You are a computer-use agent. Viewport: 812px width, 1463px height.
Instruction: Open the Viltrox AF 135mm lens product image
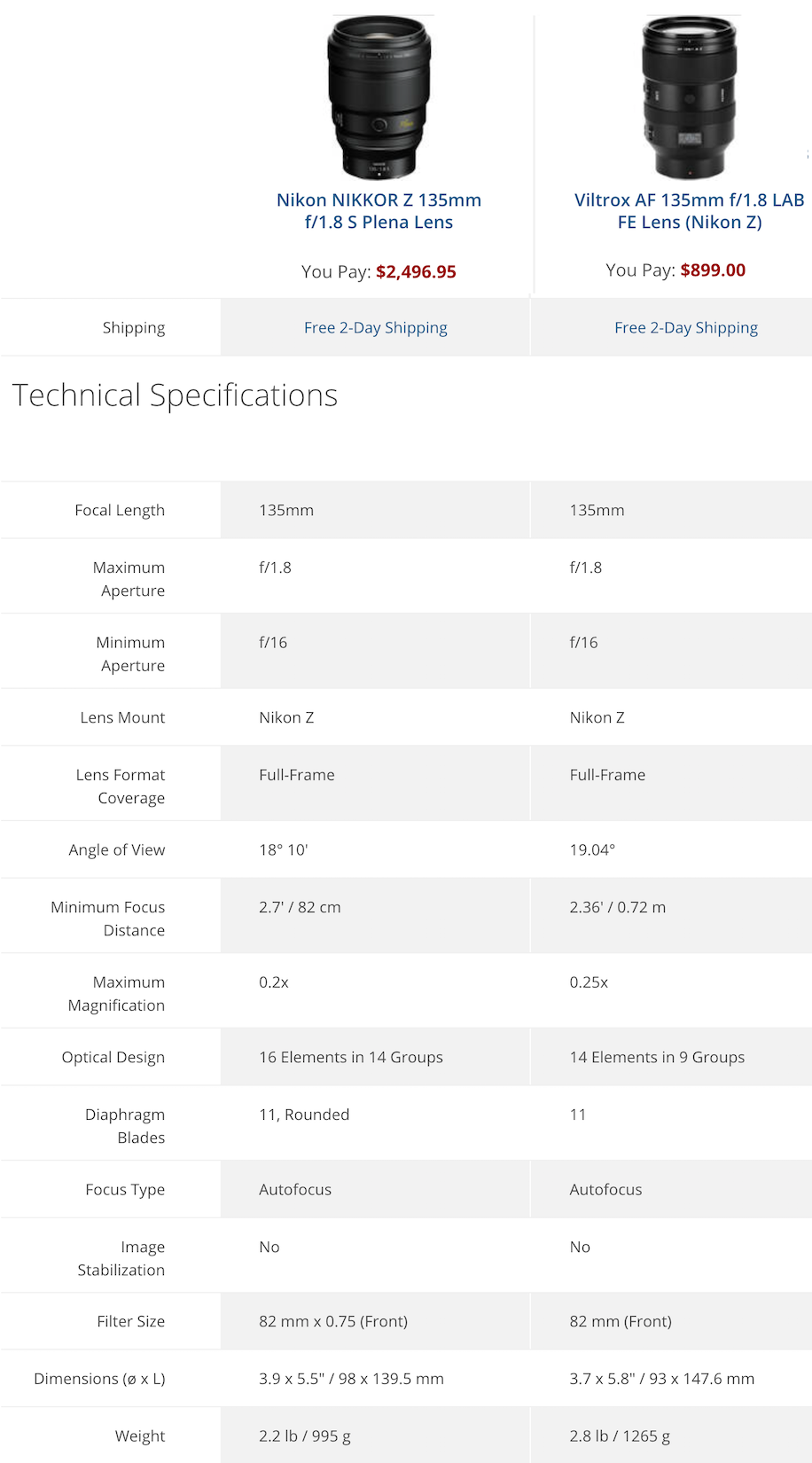pos(689,98)
